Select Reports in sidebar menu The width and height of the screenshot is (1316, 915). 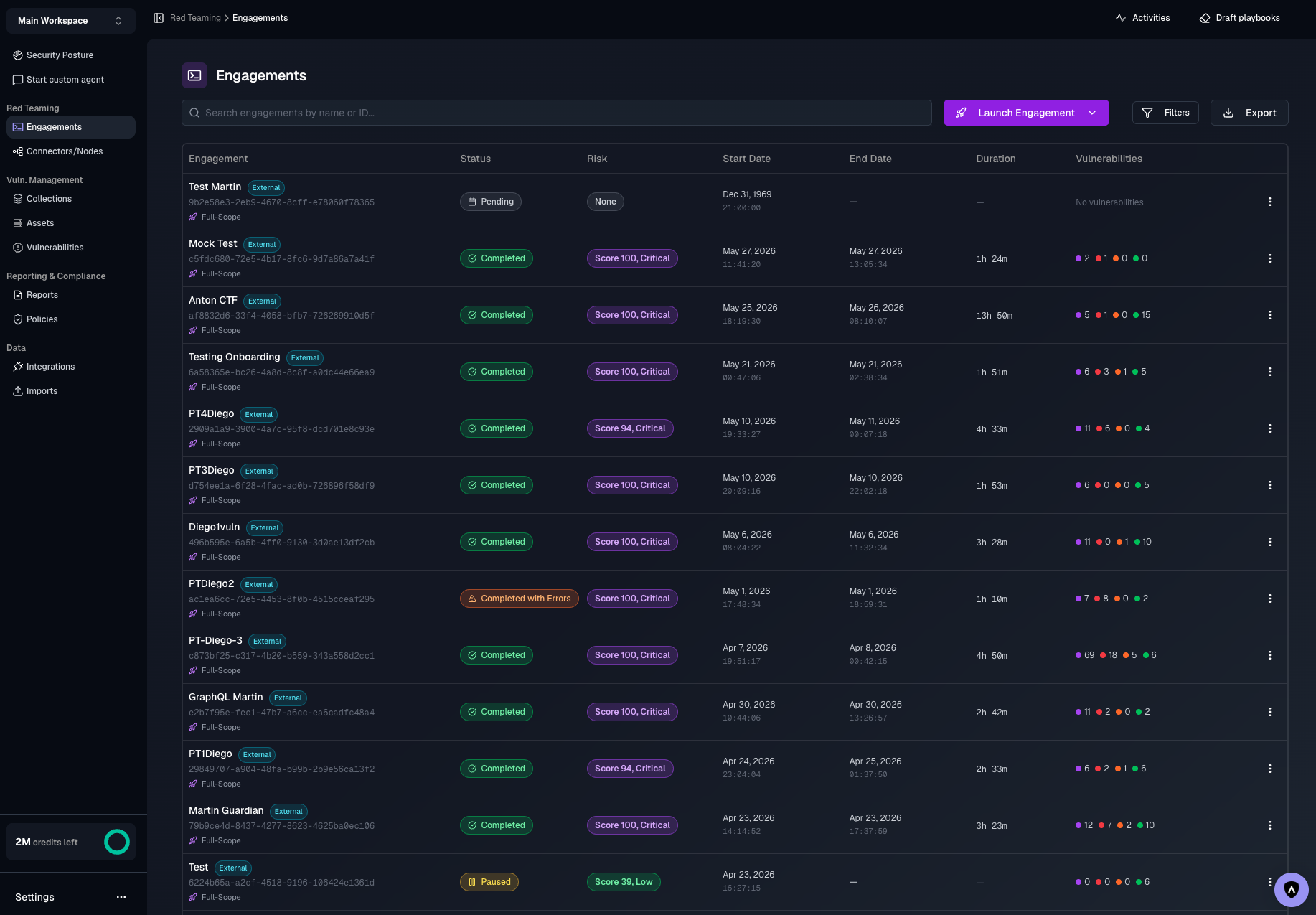(42, 295)
